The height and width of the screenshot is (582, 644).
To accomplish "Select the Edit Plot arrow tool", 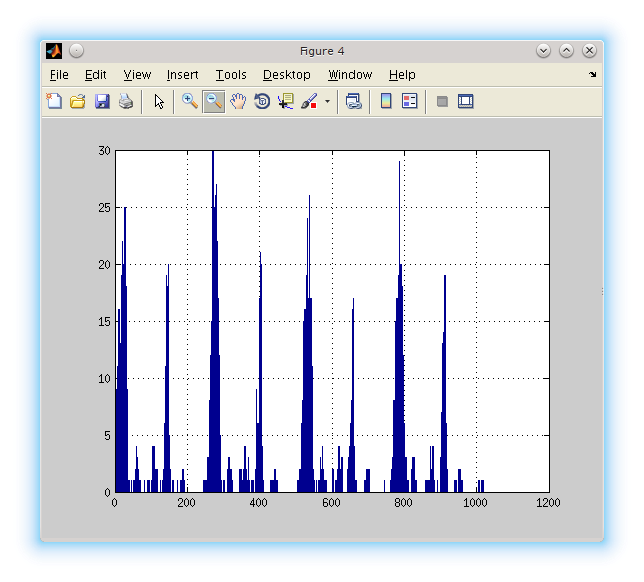I will click(159, 101).
